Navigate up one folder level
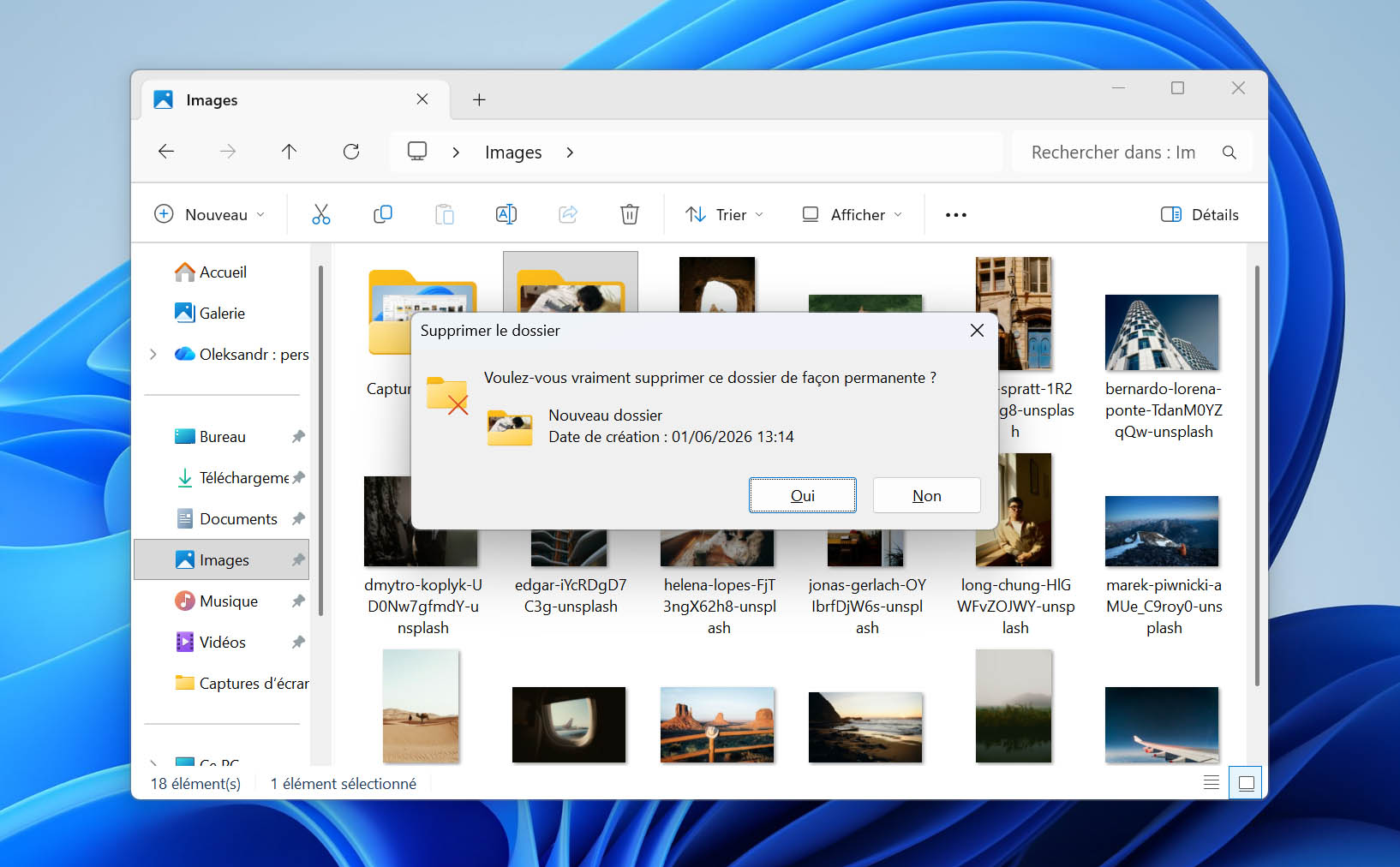1400x867 pixels. click(x=290, y=152)
